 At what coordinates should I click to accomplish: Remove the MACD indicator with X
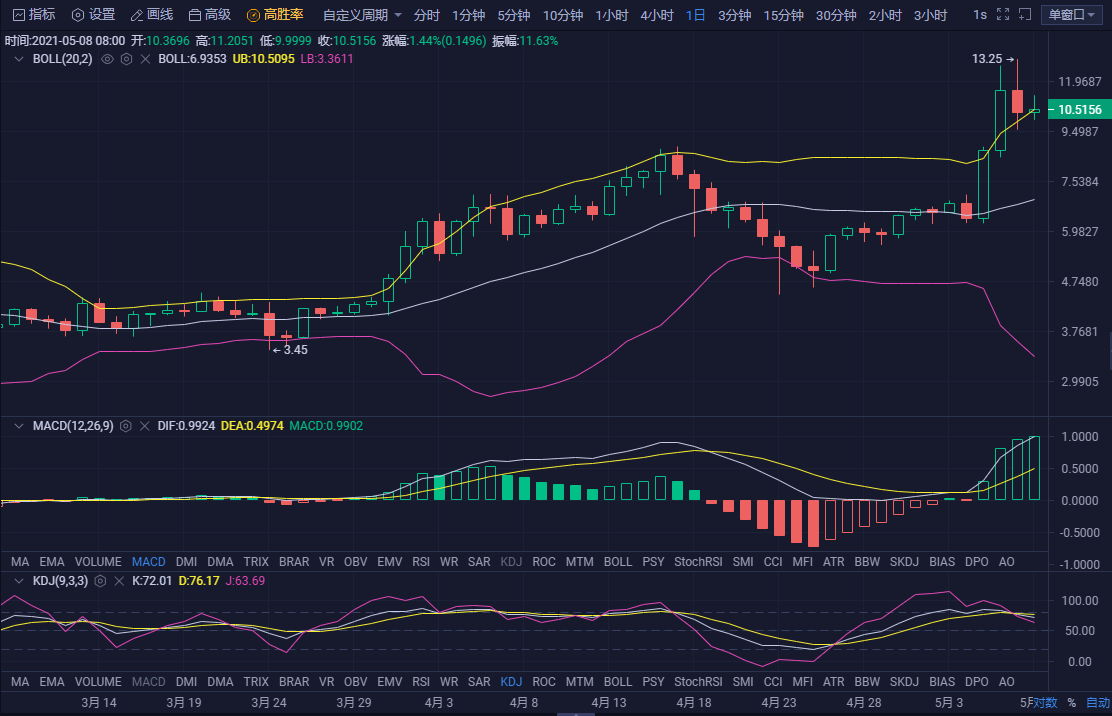pos(145,426)
